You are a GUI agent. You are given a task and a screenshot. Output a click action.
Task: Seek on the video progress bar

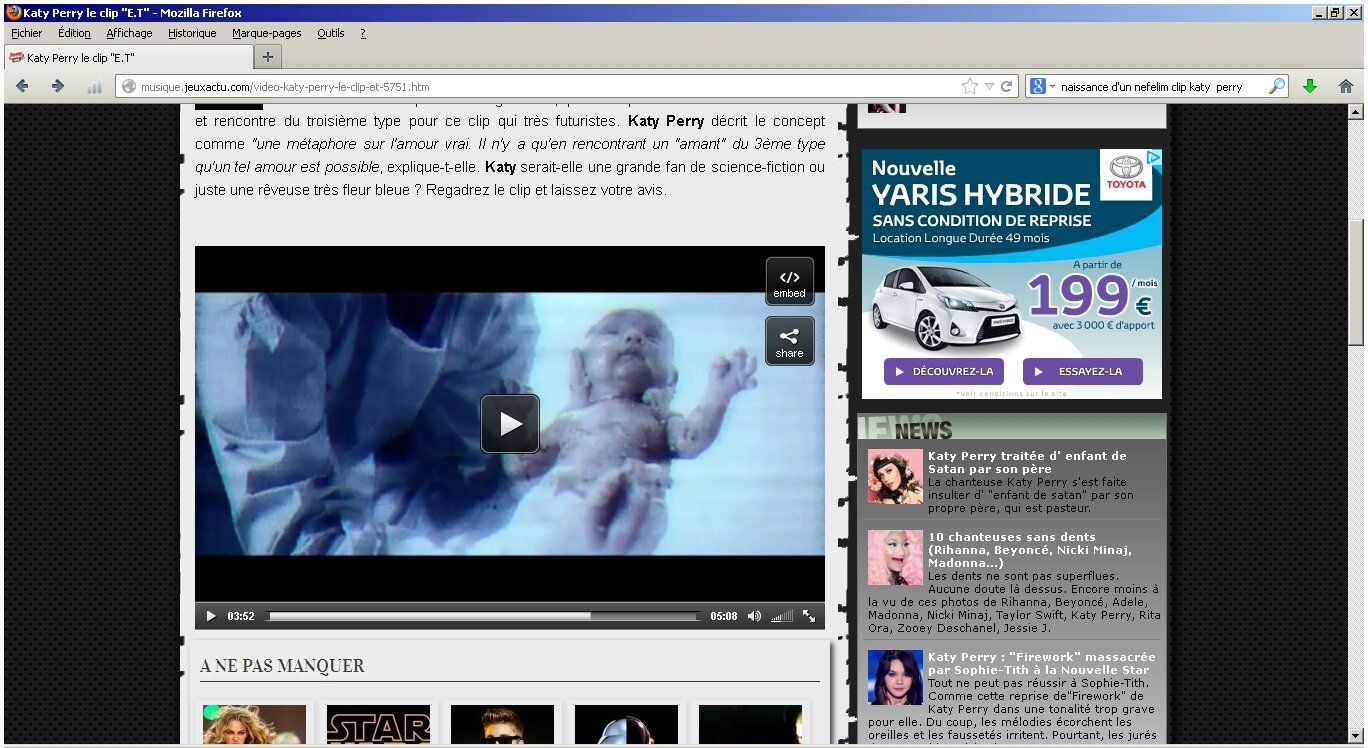tap(484, 616)
